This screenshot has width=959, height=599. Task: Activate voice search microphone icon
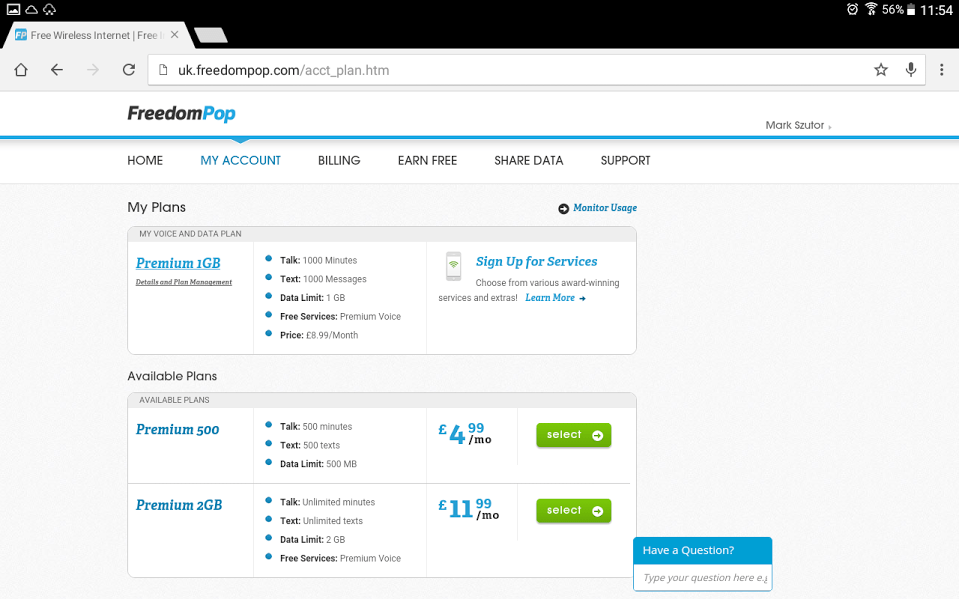[911, 70]
